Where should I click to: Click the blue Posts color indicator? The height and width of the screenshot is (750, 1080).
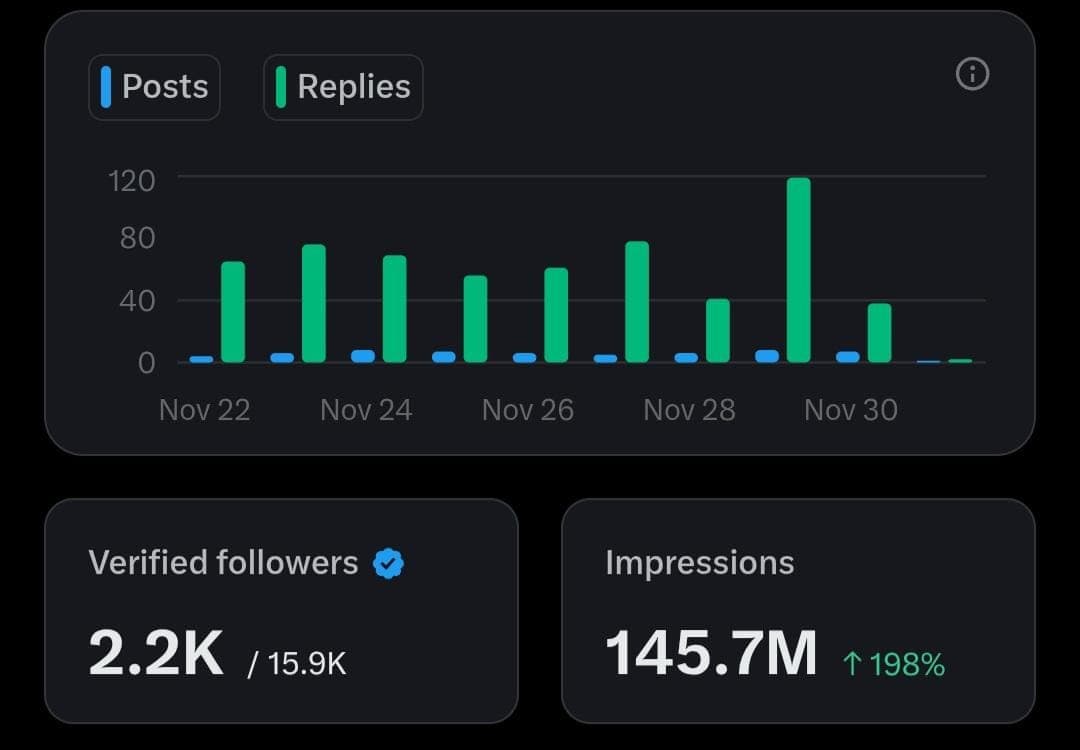click(x=105, y=87)
